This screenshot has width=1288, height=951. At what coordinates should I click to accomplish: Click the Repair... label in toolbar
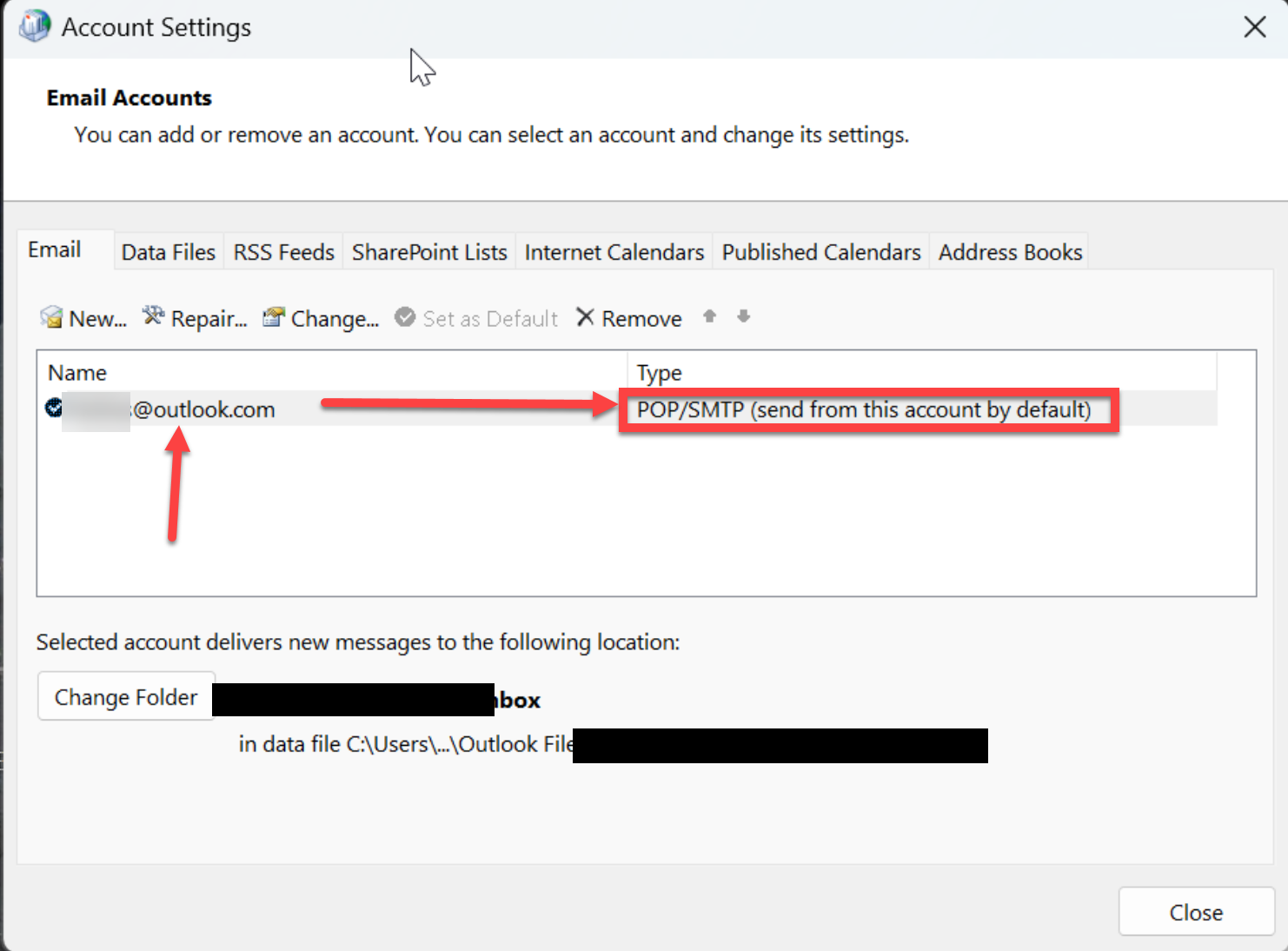pos(209,319)
